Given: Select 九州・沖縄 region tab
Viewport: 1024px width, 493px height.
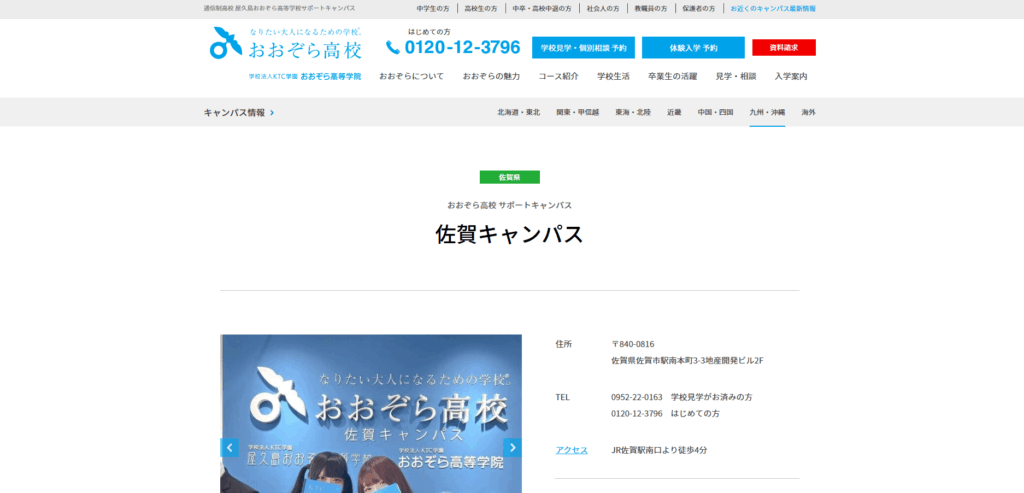Looking at the screenshot, I should click(x=767, y=112).
